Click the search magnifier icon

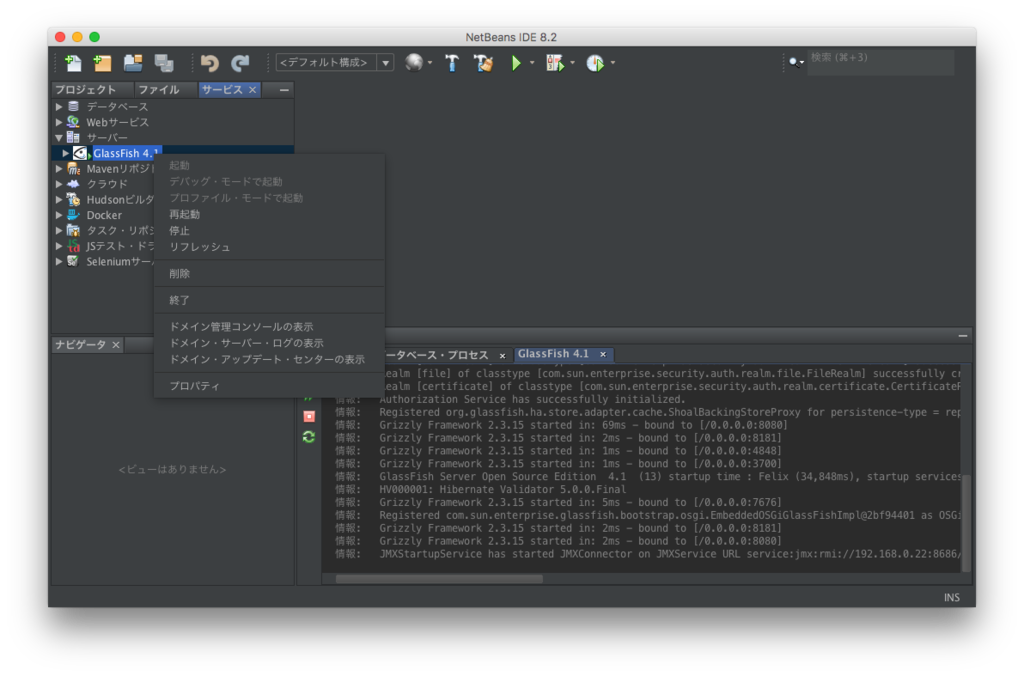[x=794, y=62]
